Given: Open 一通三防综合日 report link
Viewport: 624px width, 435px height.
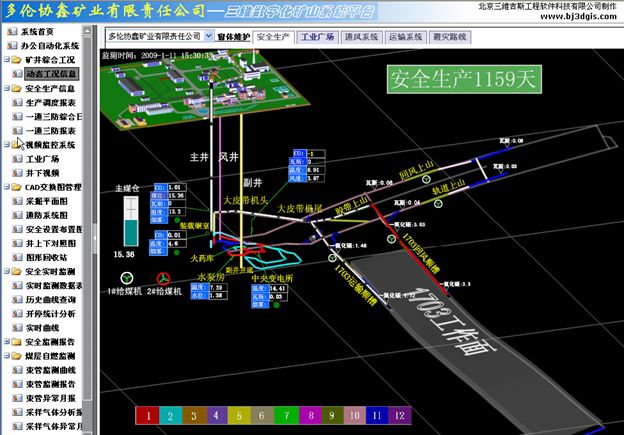Looking at the screenshot, I should click(54, 117).
